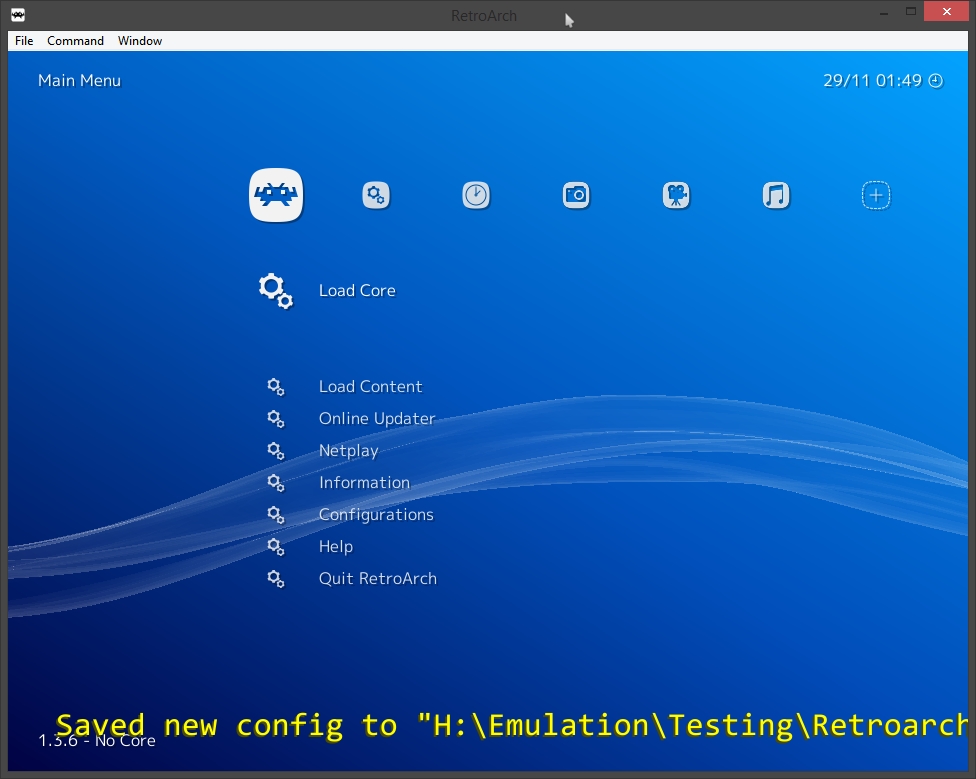Open the Settings tab gears icon
Screen dimensions: 976x779
pos(376,195)
